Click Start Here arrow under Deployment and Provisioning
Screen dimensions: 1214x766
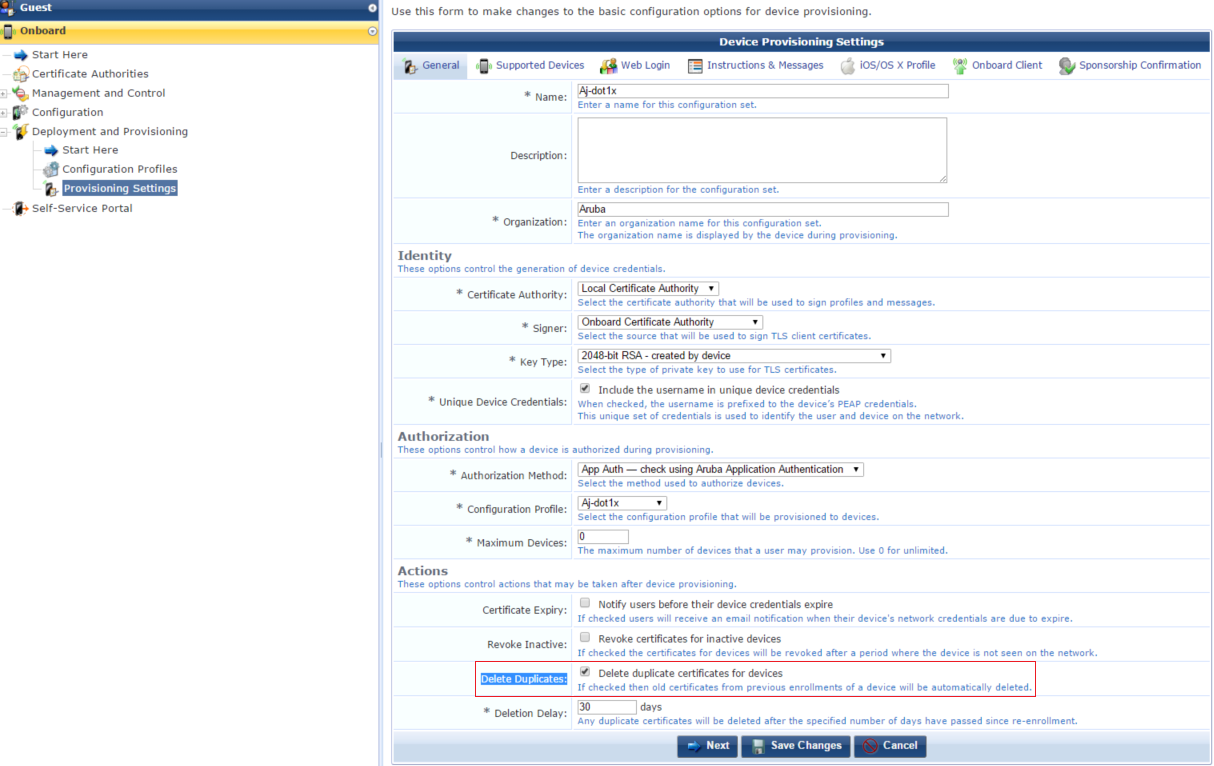click(52, 150)
